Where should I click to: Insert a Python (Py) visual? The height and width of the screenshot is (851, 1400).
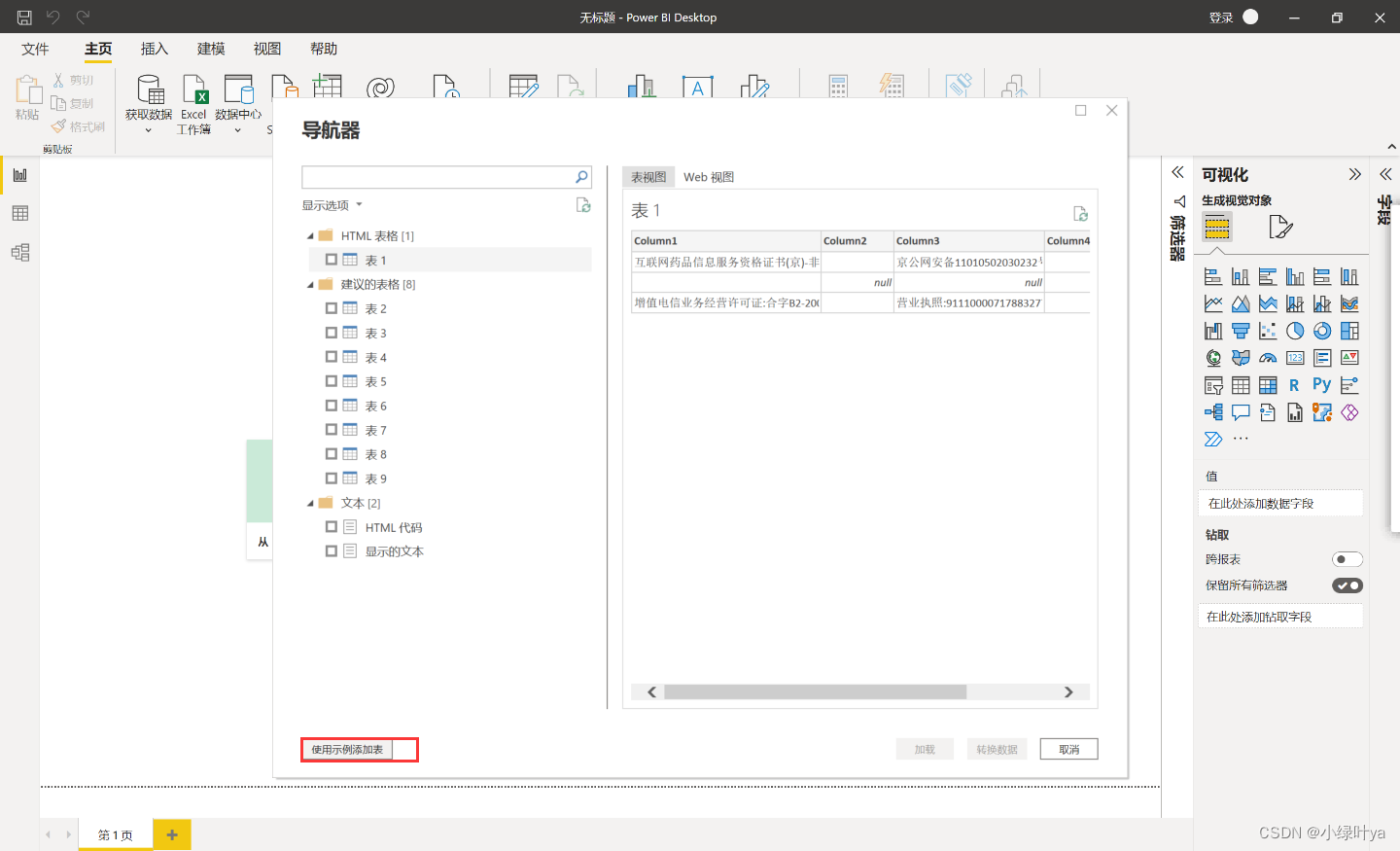pos(1322,385)
